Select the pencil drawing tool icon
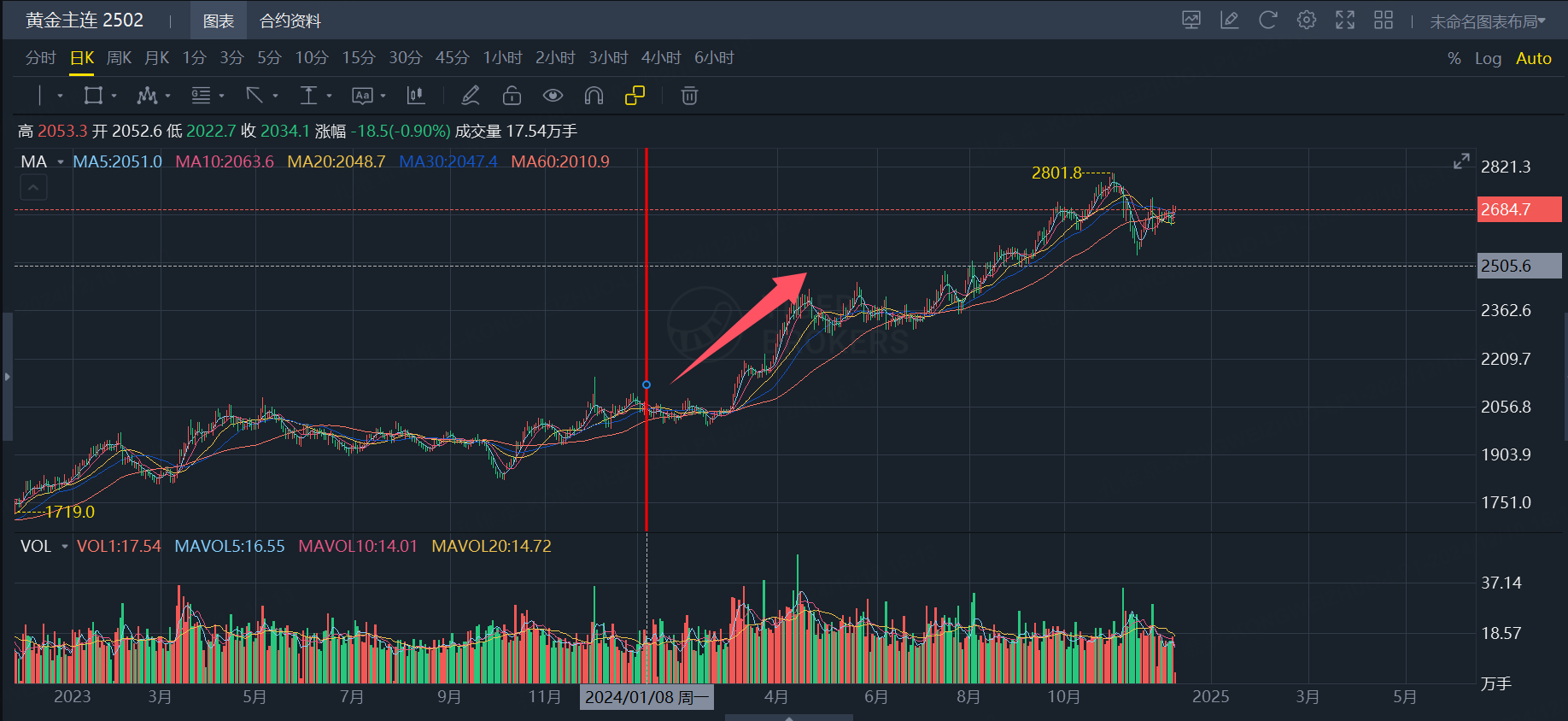This screenshot has height=721, width=1568. [471, 96]
